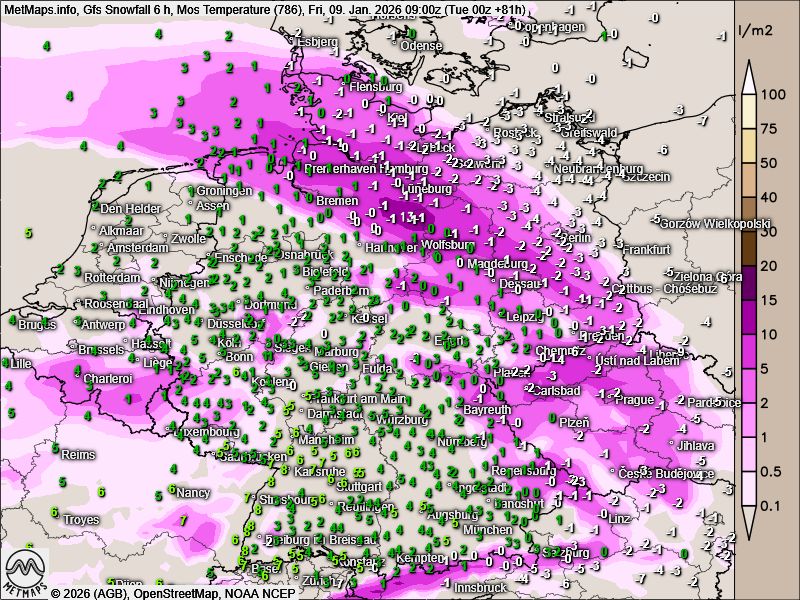Screen dimensions: 800x600
Task: Click the city marker dot for Reims
Action: coord(57,454)
